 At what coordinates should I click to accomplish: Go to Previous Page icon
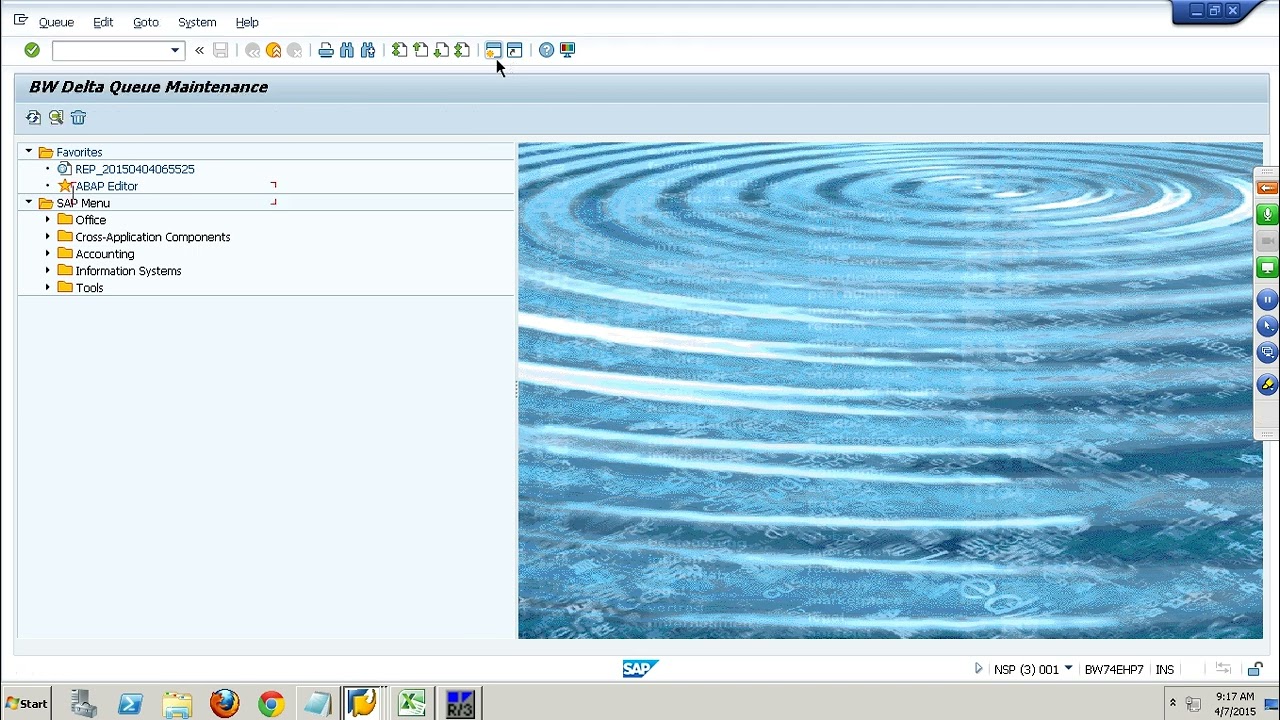click(x=420, y=50)
